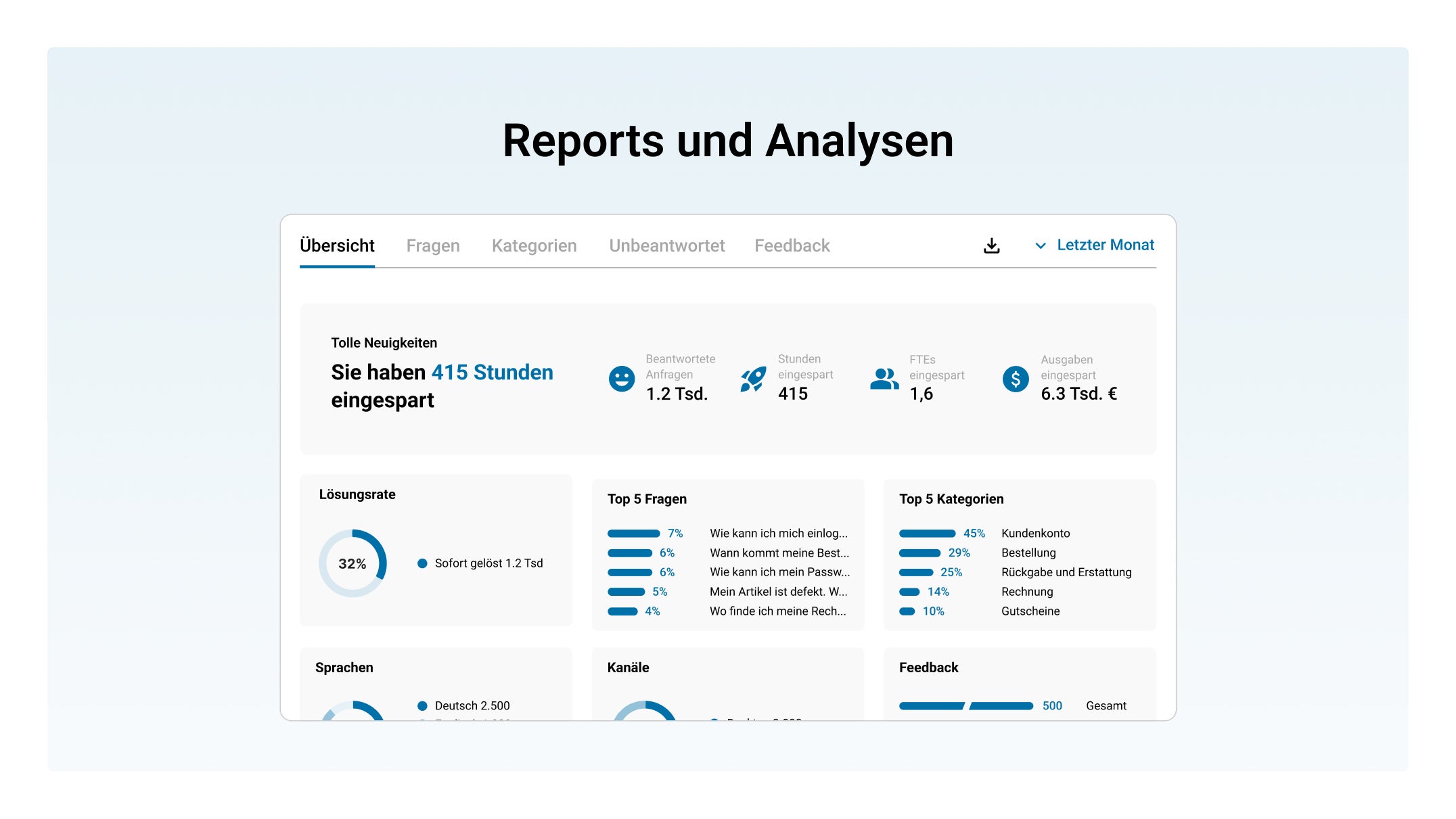Image resolution: width=1456 pixels, height=819 pixels.
Task: Click the Kanäle card heading
Action: [628, 668]
